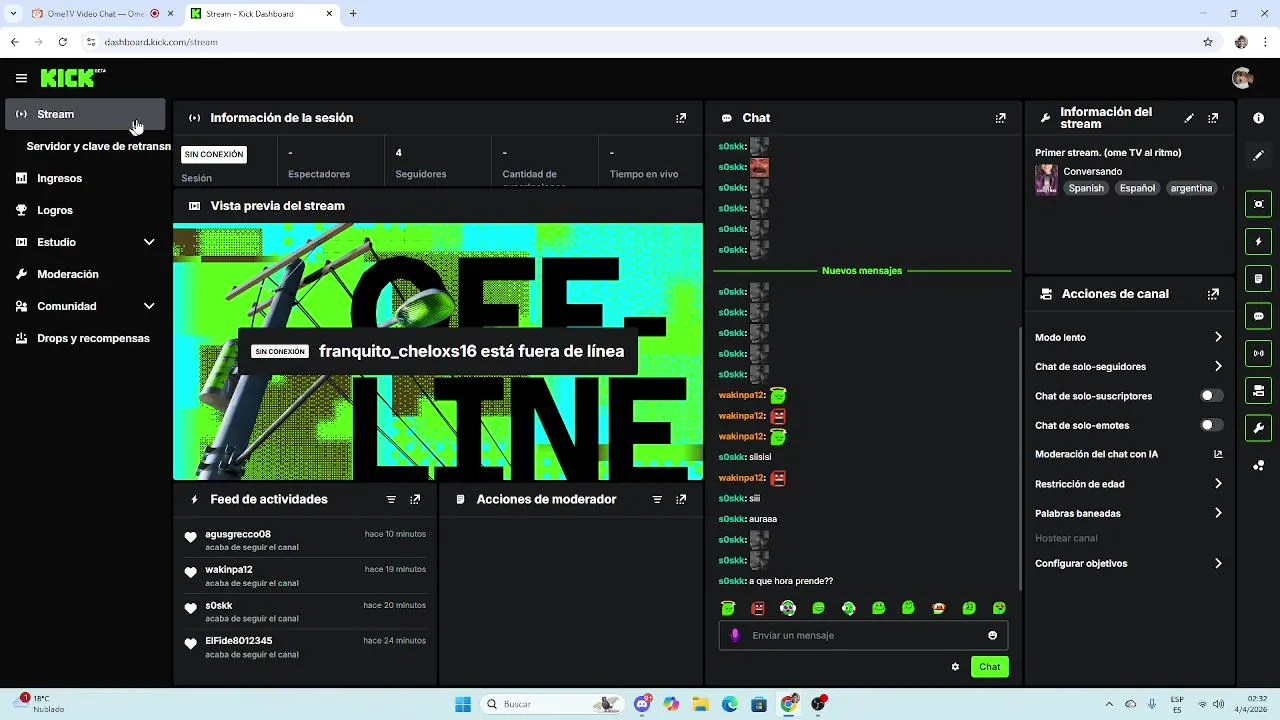Toggle the channel actions panel in sidebar

[x=1258, y=390]
